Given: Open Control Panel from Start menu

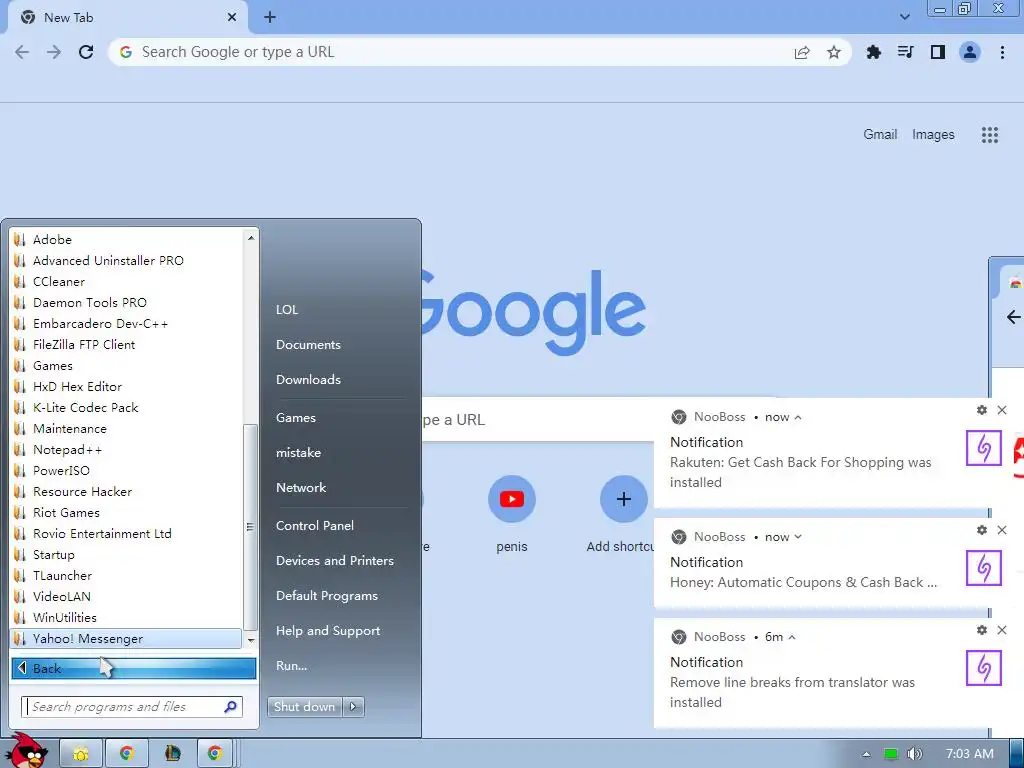Looking at the screenshot, I should (315, 526).
